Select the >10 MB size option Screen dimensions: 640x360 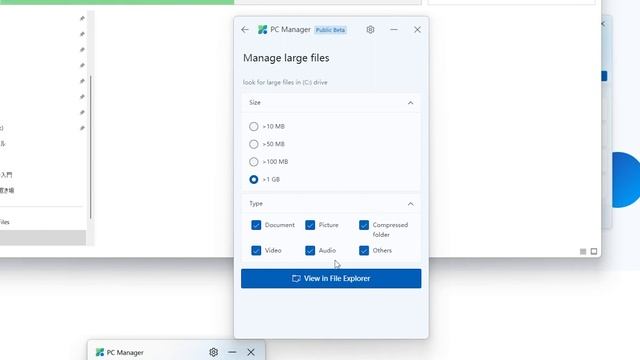click(x=253, y=127)
